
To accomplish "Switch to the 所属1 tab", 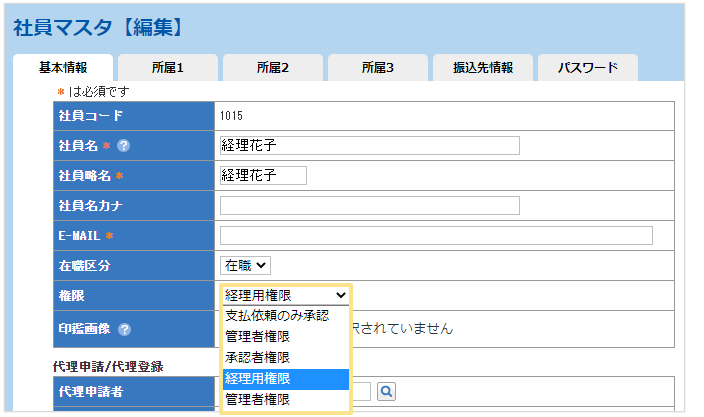I will pyautogui.click(x=167, y=68).
